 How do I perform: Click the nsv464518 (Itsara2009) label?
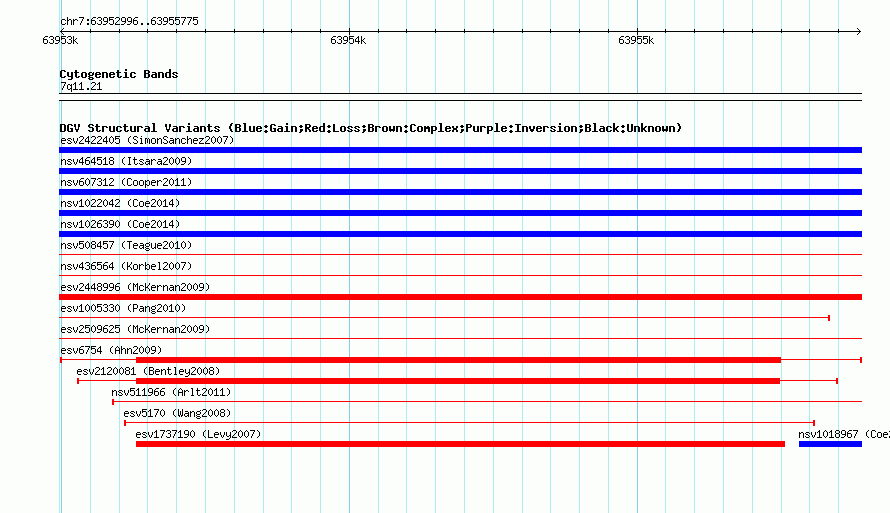(x=126, y=161)
